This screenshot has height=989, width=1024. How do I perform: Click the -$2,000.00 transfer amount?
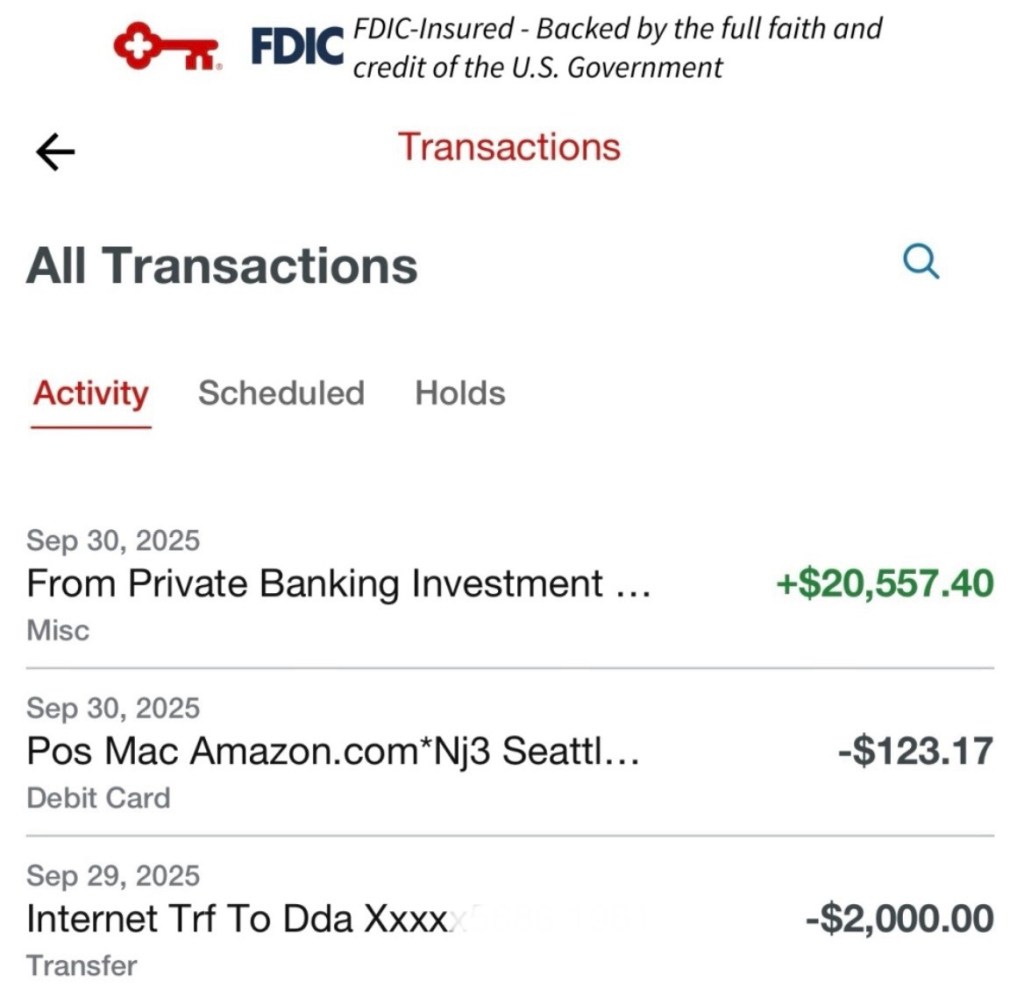[x=899, y=918]
